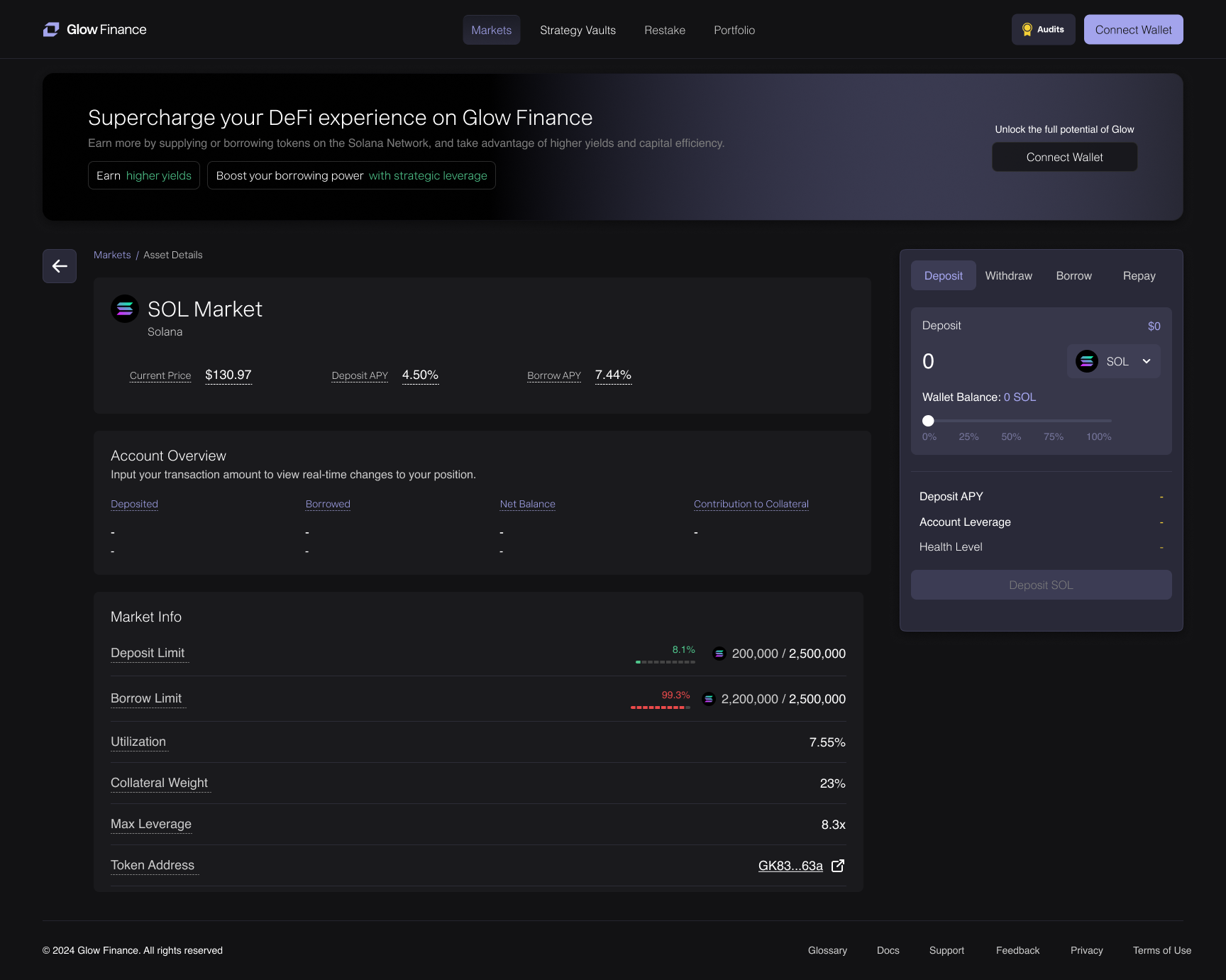Click the back arrow icon button
The image size is (1226, 980).
(x=60, y=266)
